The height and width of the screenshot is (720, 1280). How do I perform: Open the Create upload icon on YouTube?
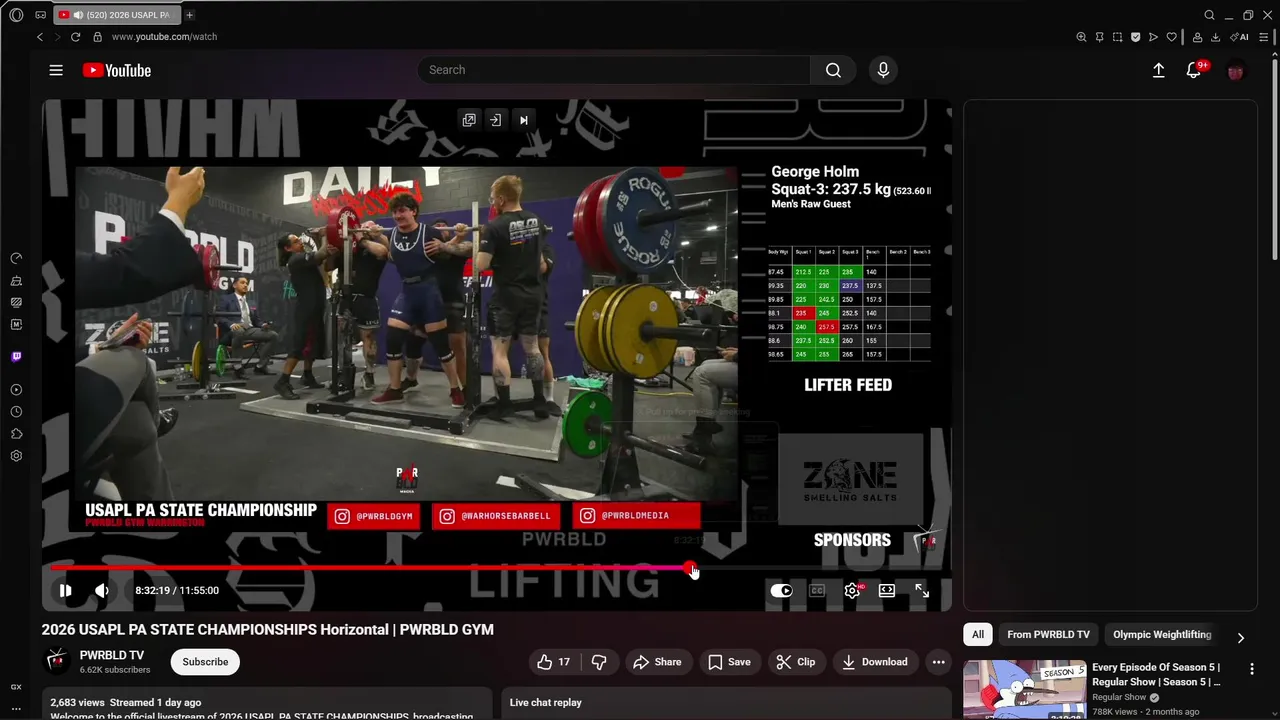(x=1158, y=70)
